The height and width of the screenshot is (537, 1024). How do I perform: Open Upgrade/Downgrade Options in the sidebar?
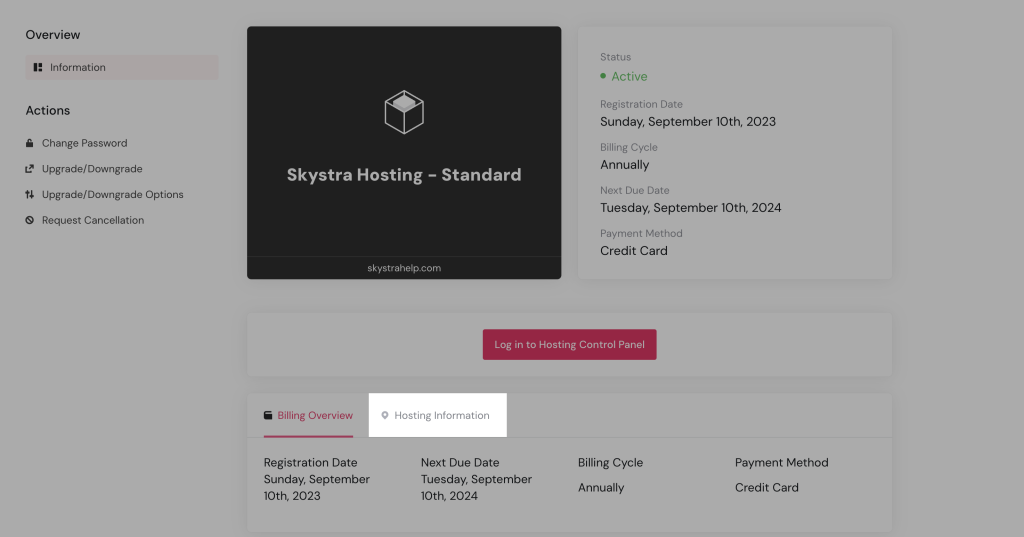[112, 195]
